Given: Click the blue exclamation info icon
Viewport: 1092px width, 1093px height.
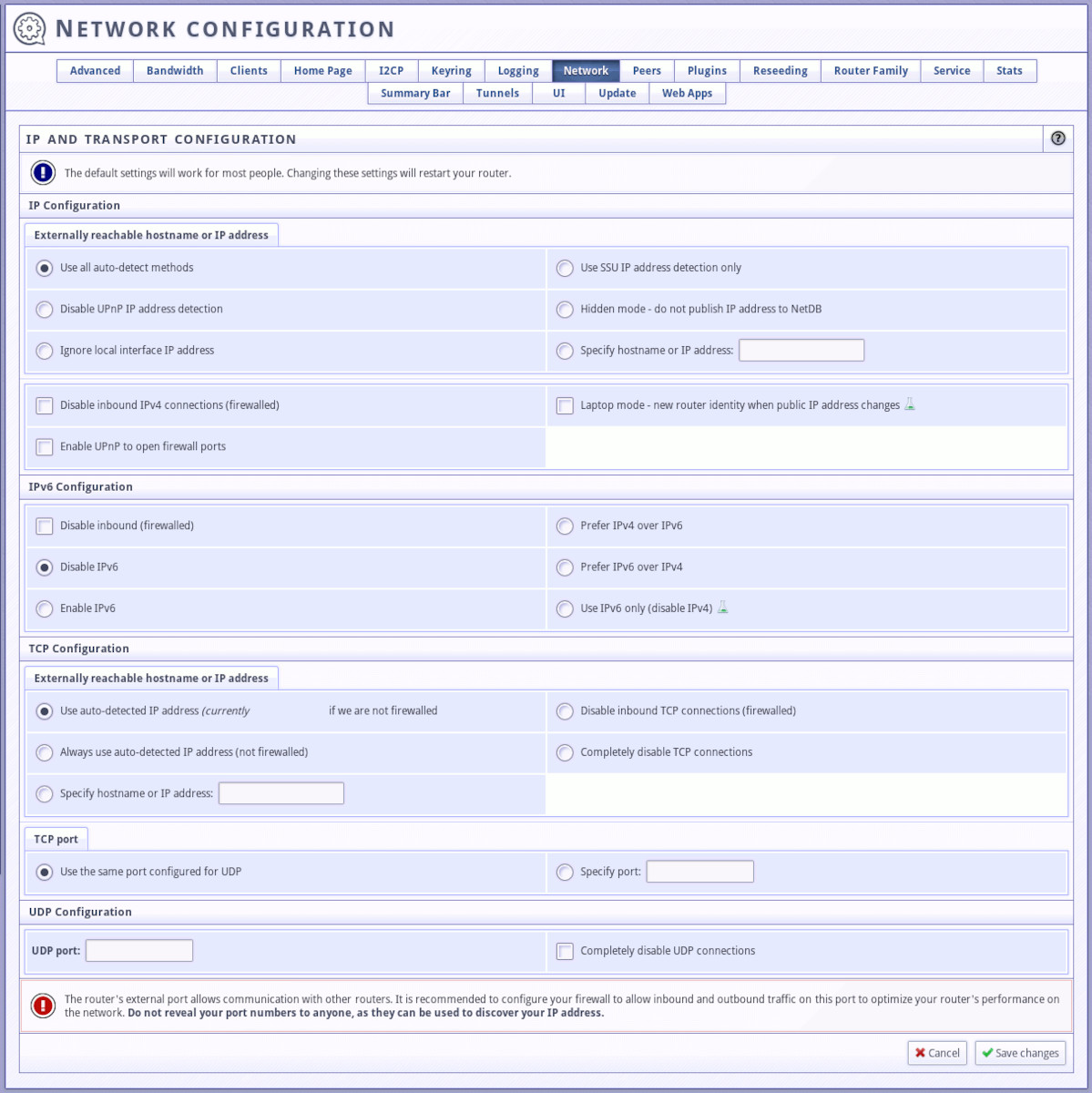Looking at the screenshot, I should pos(43,172).
